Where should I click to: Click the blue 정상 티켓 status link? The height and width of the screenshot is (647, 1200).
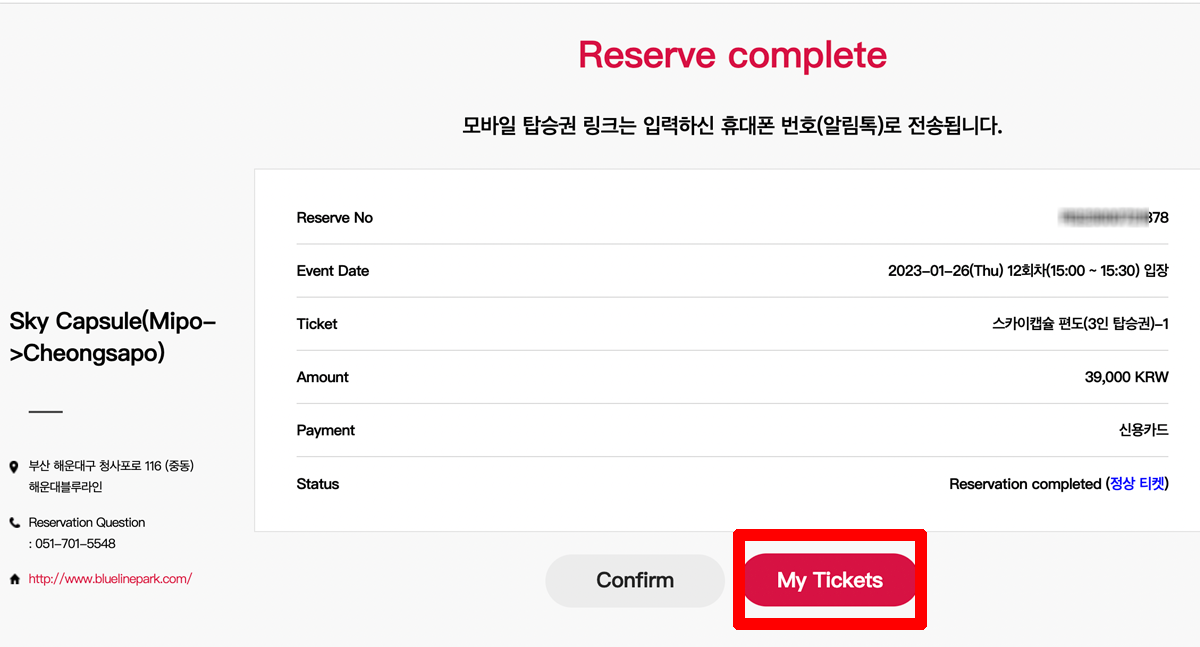point(1138,484)
